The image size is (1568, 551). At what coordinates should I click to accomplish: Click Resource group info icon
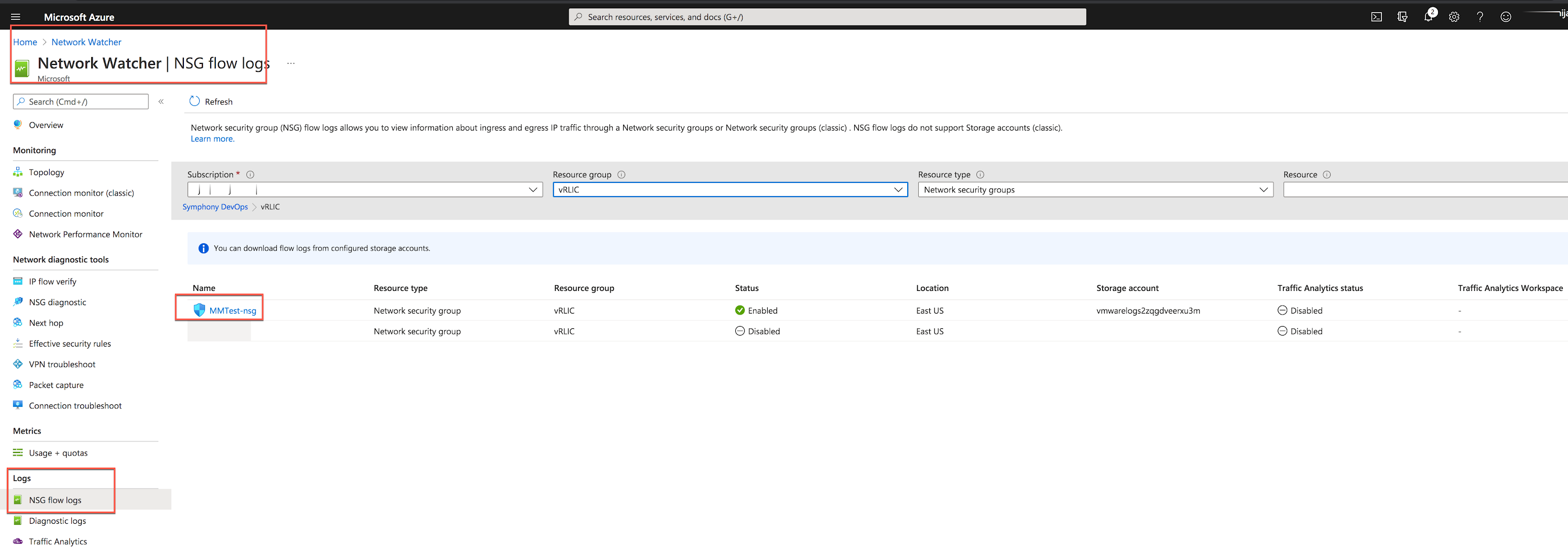click(x=622, y=175)
